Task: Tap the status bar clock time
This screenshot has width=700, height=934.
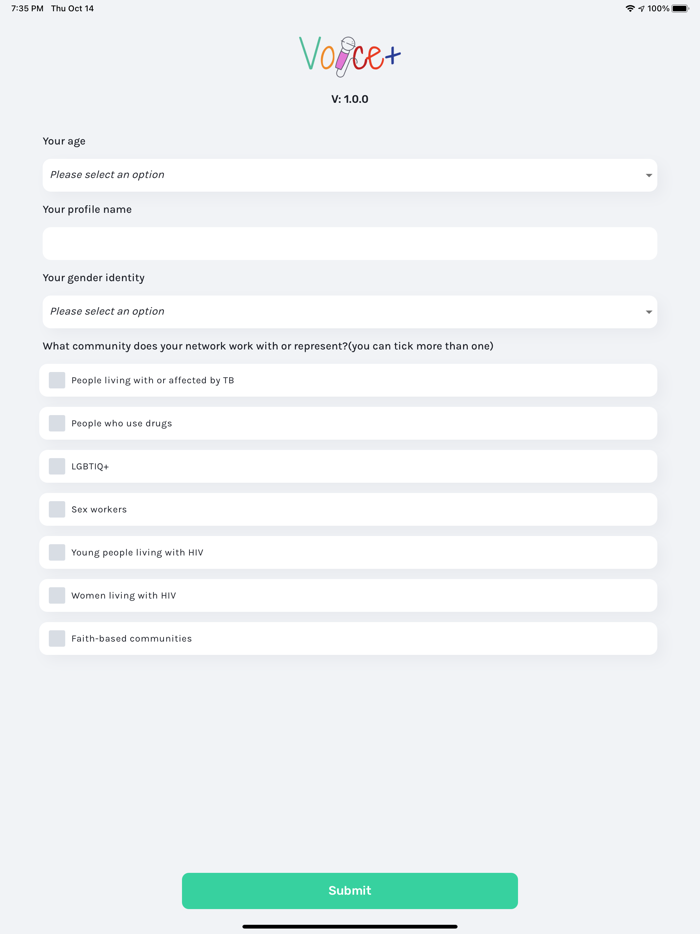Action: pos(27,9)
